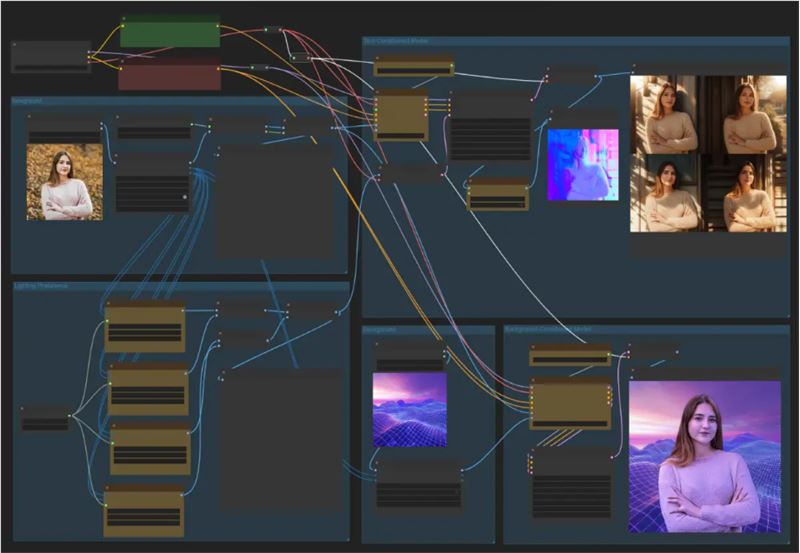Open the image file selector above the autumn portrait

coord(64,136)
